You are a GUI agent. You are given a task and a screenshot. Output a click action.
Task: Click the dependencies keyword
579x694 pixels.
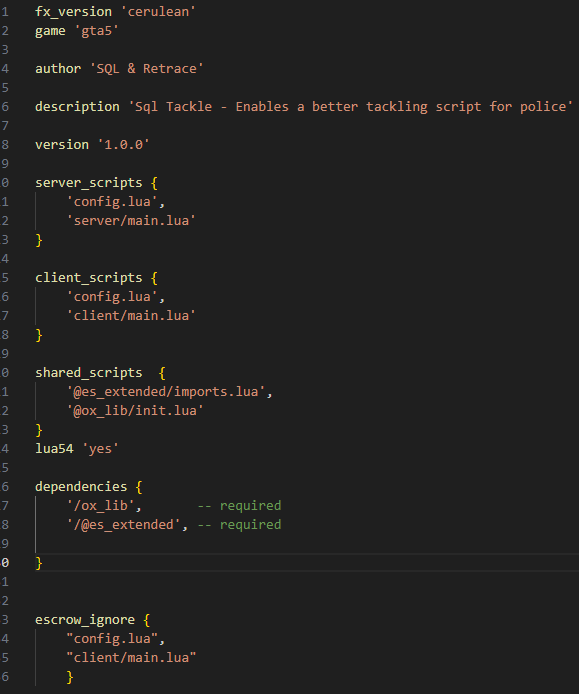81,487
